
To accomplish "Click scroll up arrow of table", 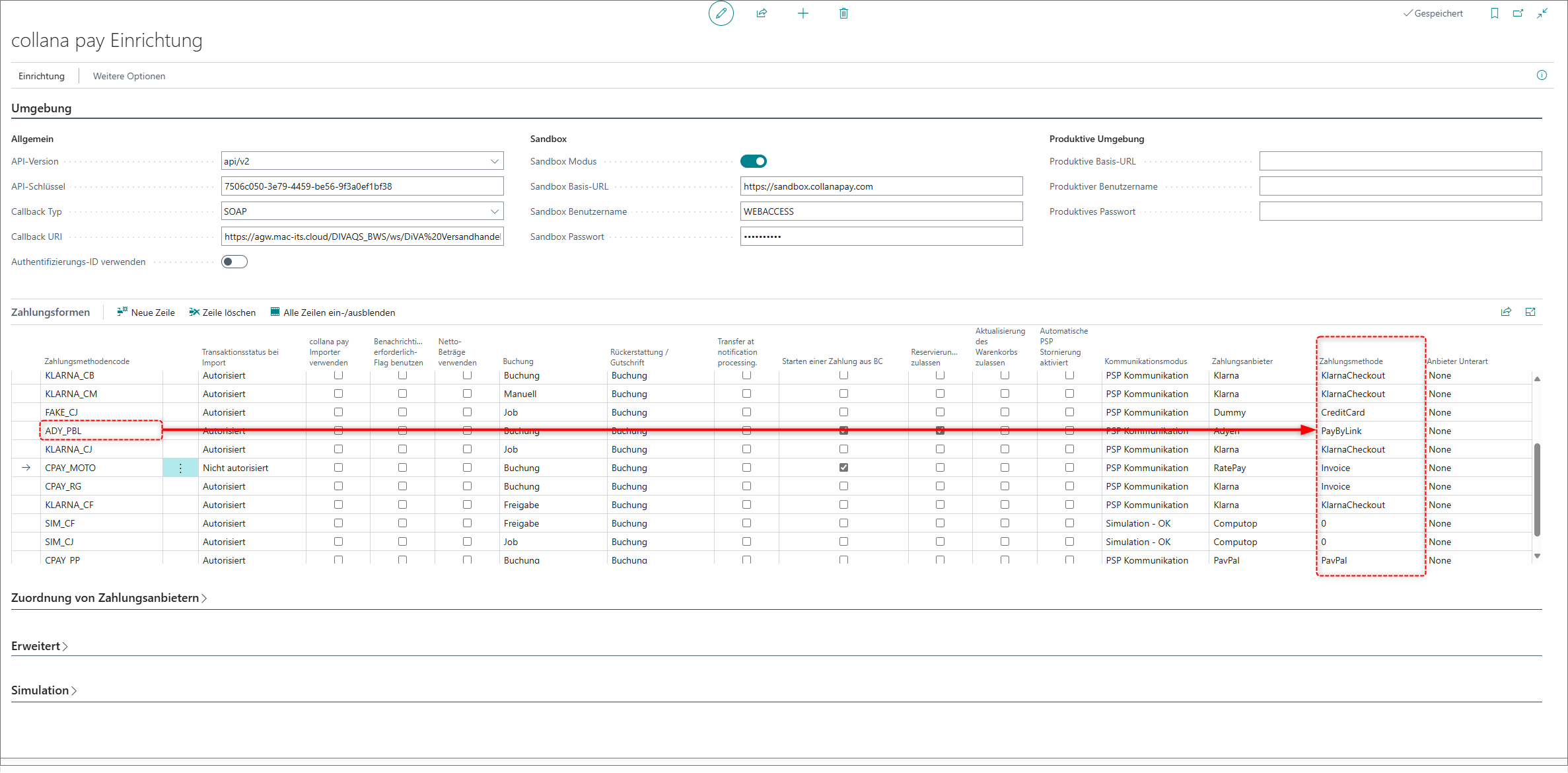I will click(x=1537, y=379).
